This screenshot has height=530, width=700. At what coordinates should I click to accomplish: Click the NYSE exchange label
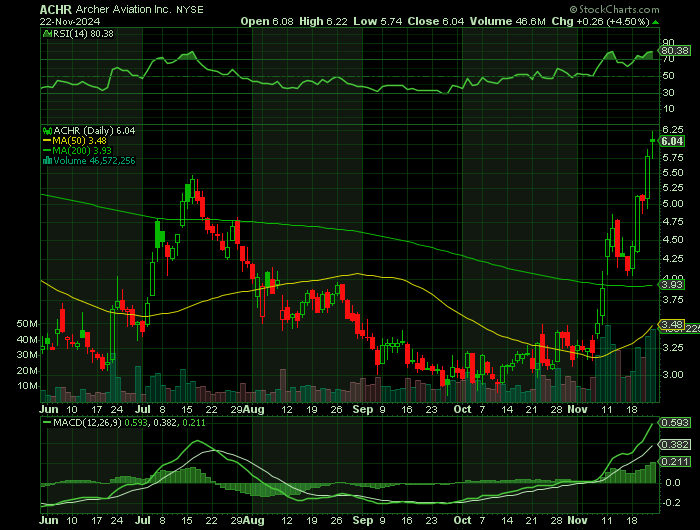point(190,10)
